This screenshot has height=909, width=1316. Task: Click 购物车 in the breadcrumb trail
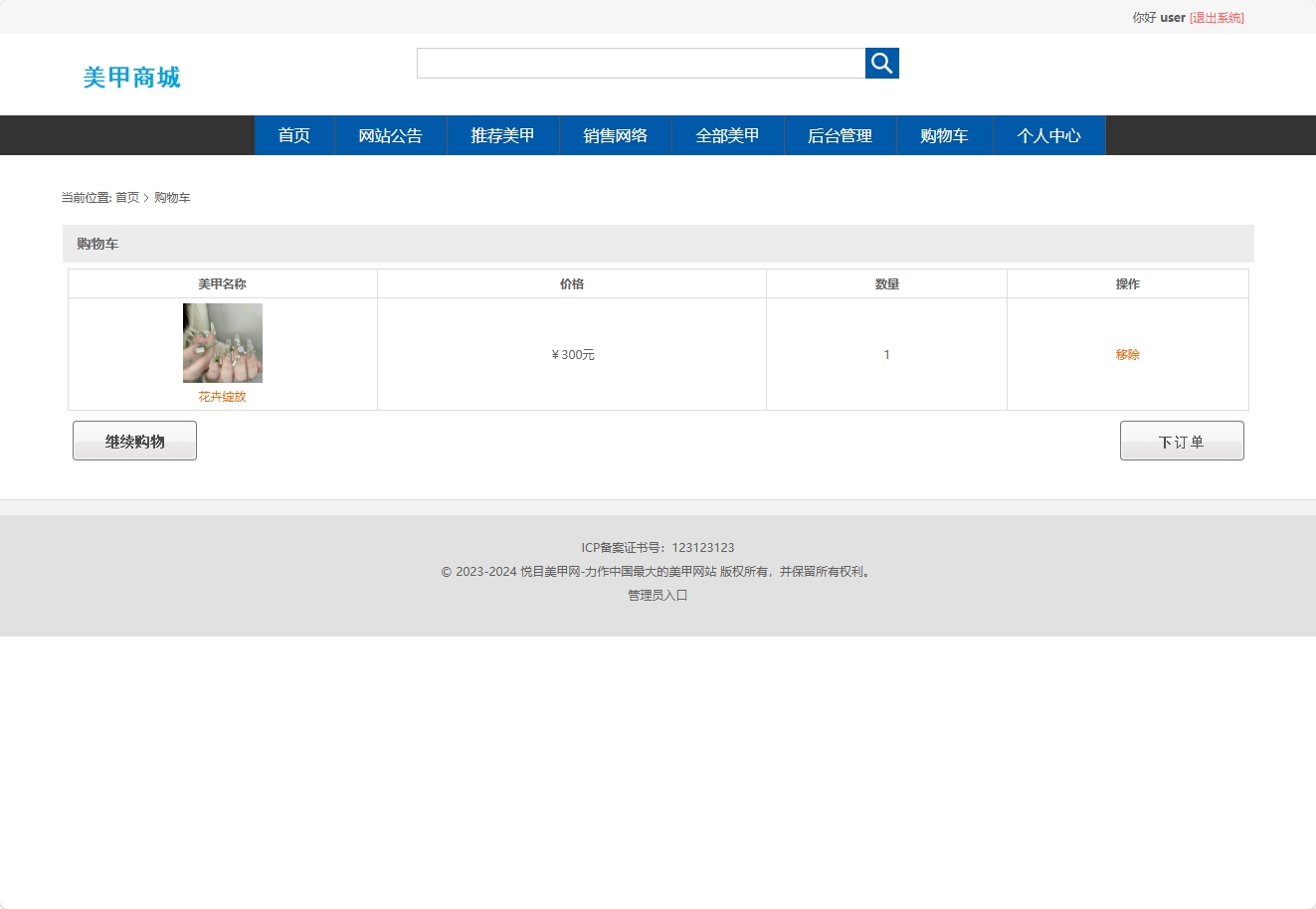coord(172,198)
